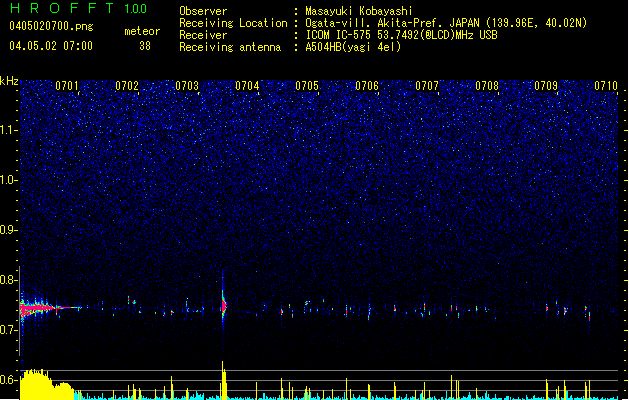Viewport: 629px width, 400px height.
Task: Click the 0708 time marker
Action: pos(487,86)
